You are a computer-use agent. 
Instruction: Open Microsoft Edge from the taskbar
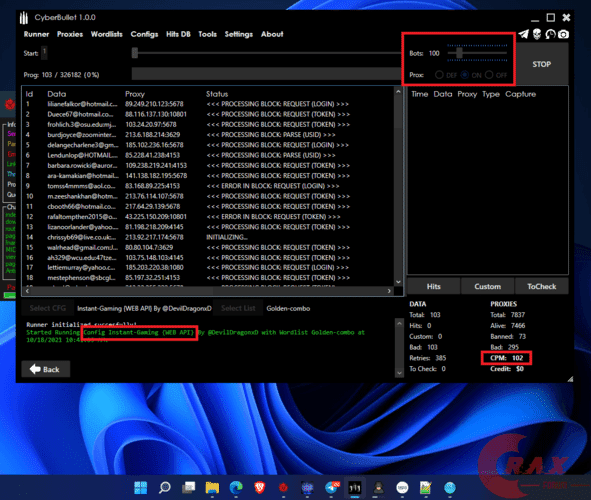pyautogui.click(x=236, y=488)
